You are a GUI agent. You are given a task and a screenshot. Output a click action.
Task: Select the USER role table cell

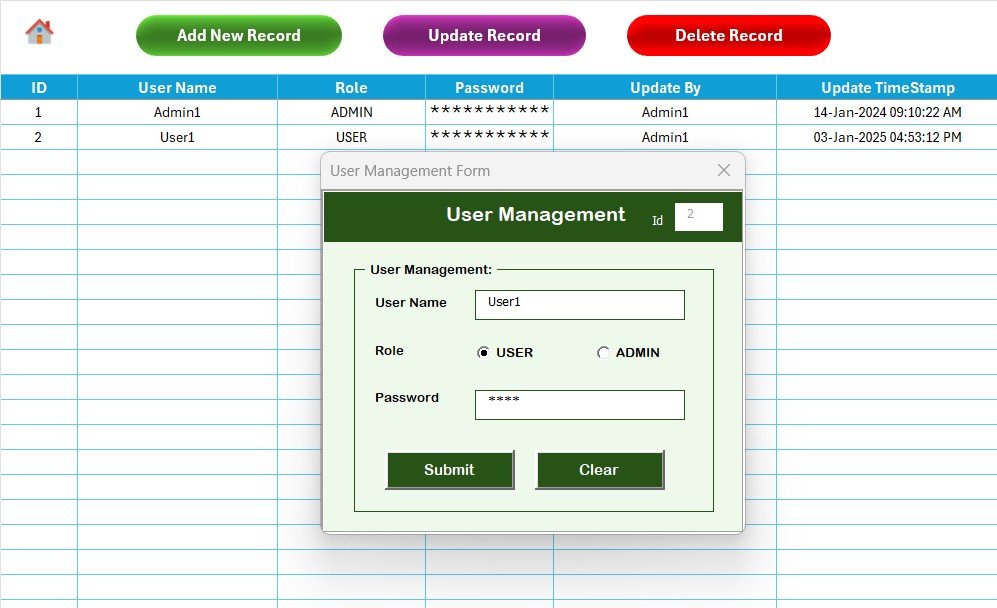click(352, 137)
